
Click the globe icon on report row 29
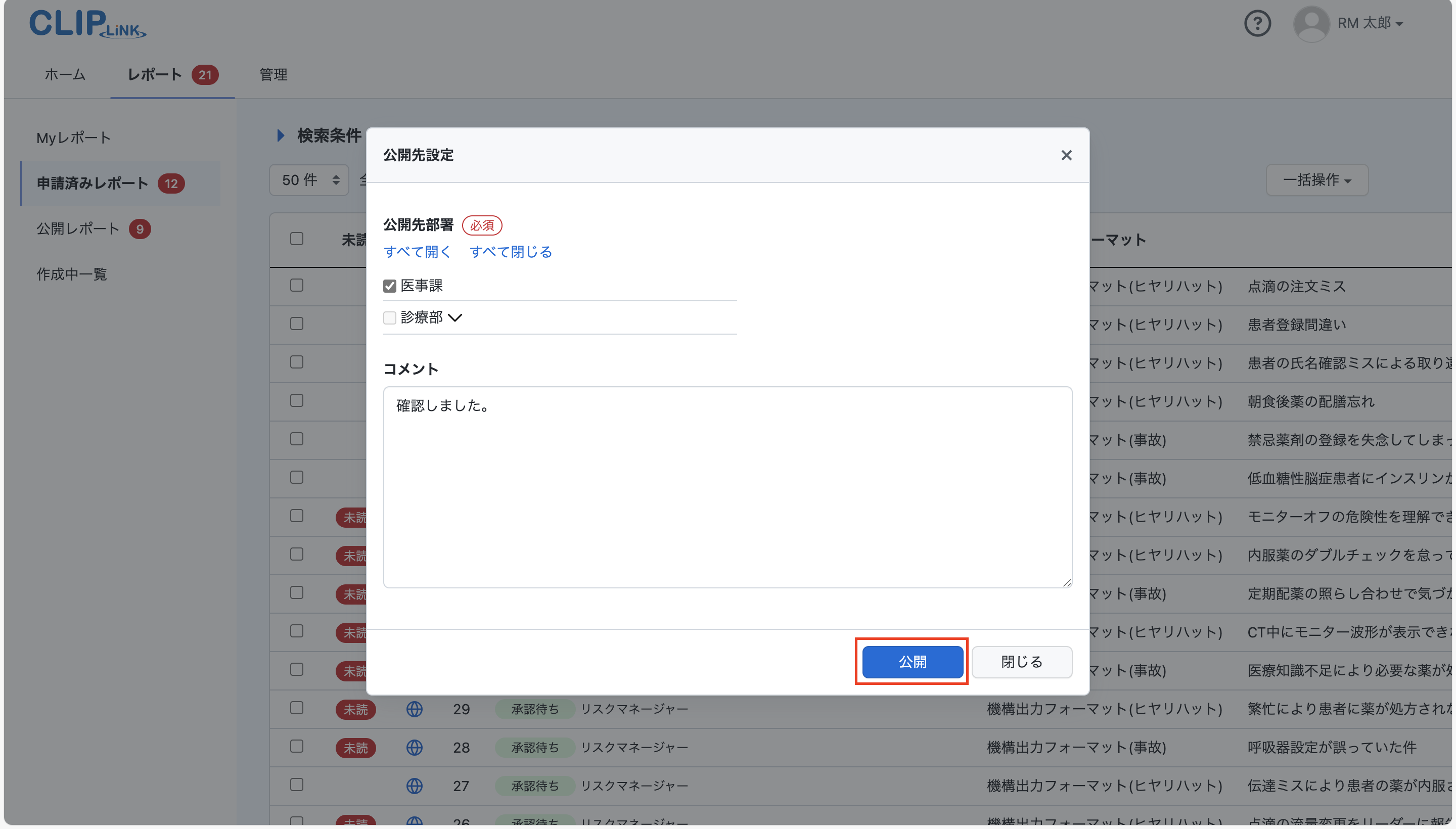(415, 709)
